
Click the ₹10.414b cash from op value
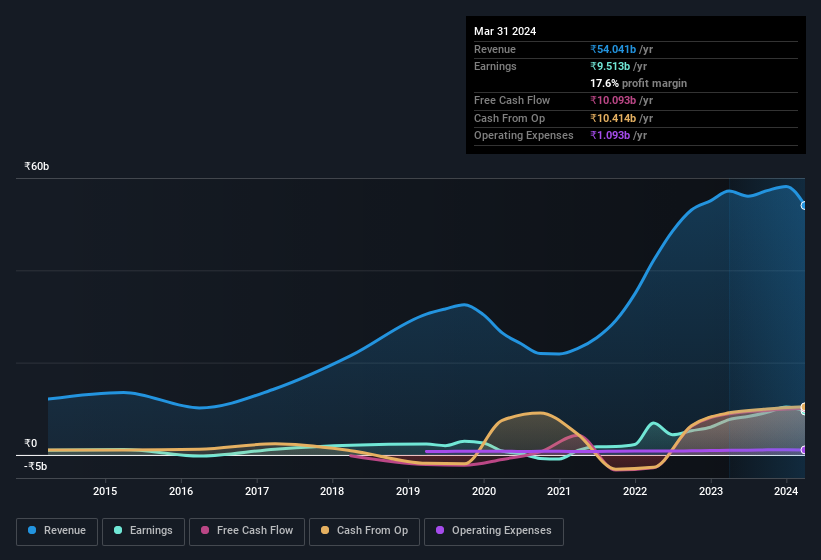click(613, 118)
